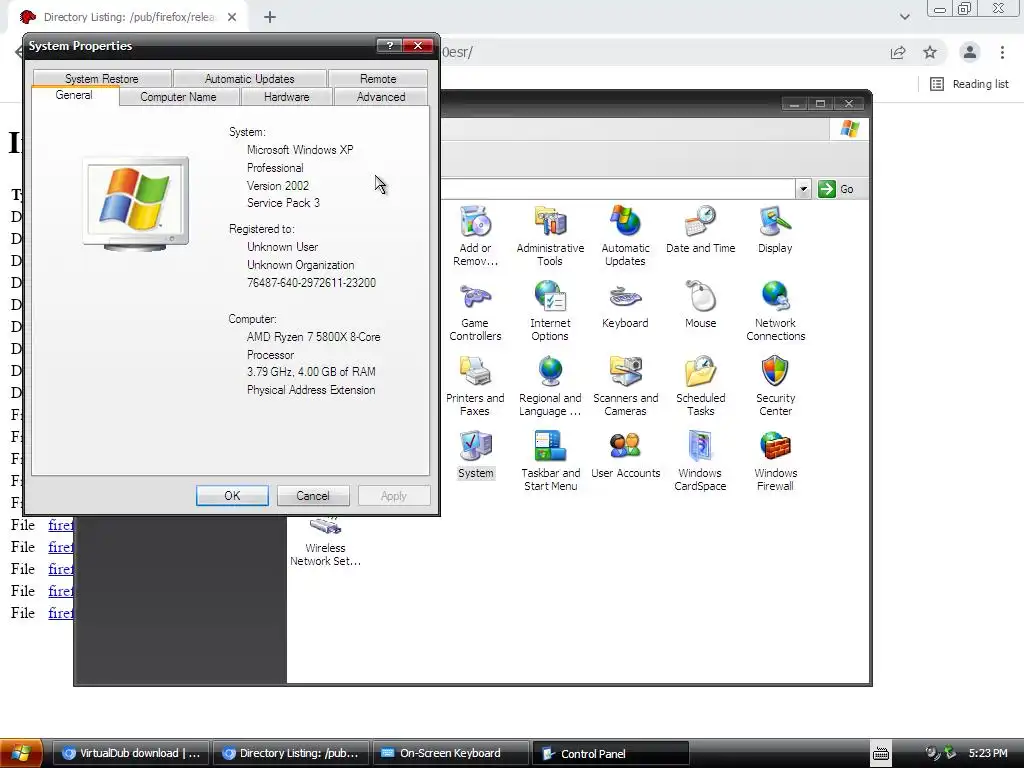Switch to VirtualDub download taskbar item
This screenshot has height=768, width=1024.
click(x=131, y=753)
